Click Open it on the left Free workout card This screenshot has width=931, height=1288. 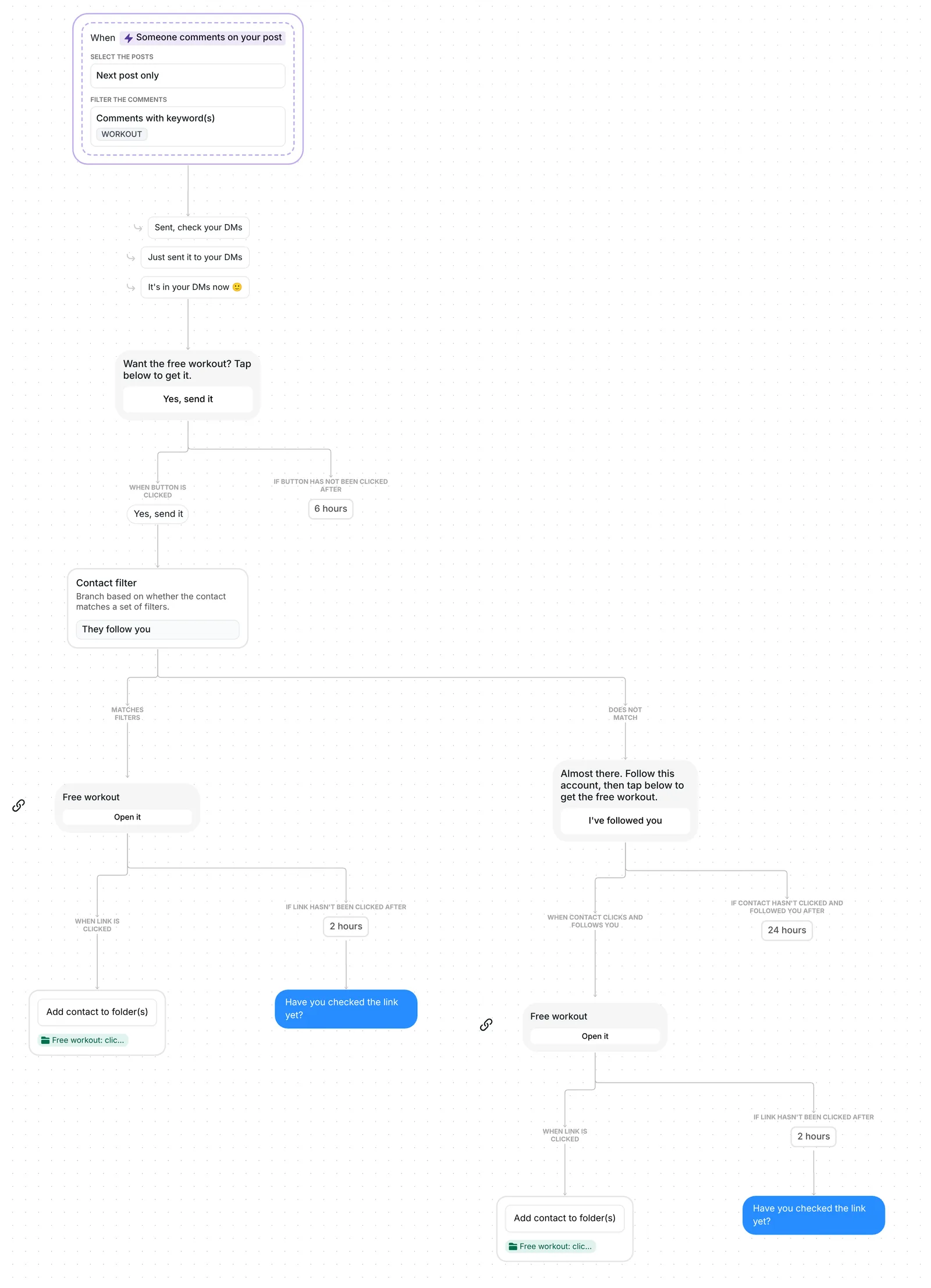pyautogui.click(x=127, y=817)
